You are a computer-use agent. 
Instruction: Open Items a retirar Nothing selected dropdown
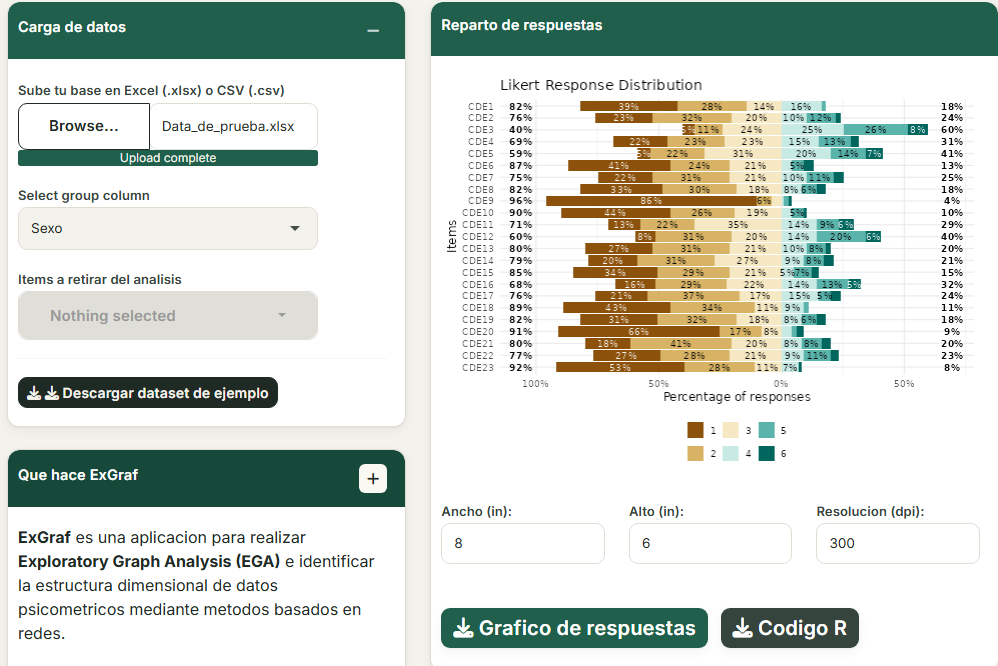(167, 316)
